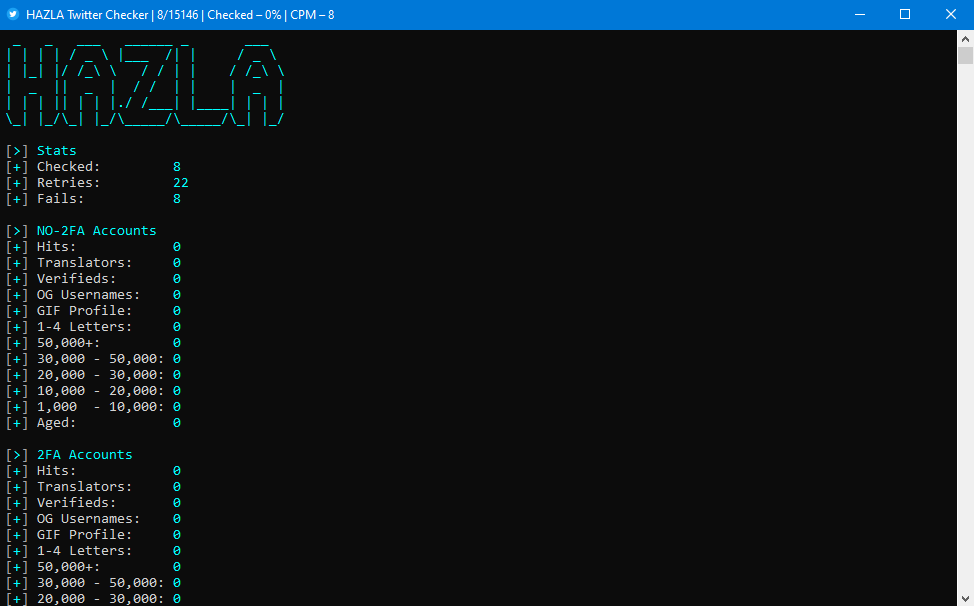Viewport: 974px width, 606px height.
Task: Minimize the HAZLA Twitter Checker window
Action: (x=860, y=14)
